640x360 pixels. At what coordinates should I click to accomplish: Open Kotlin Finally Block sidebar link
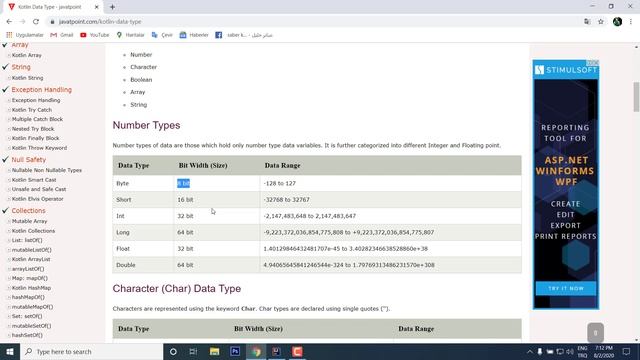pyautogui.click(x=36, y=138)
